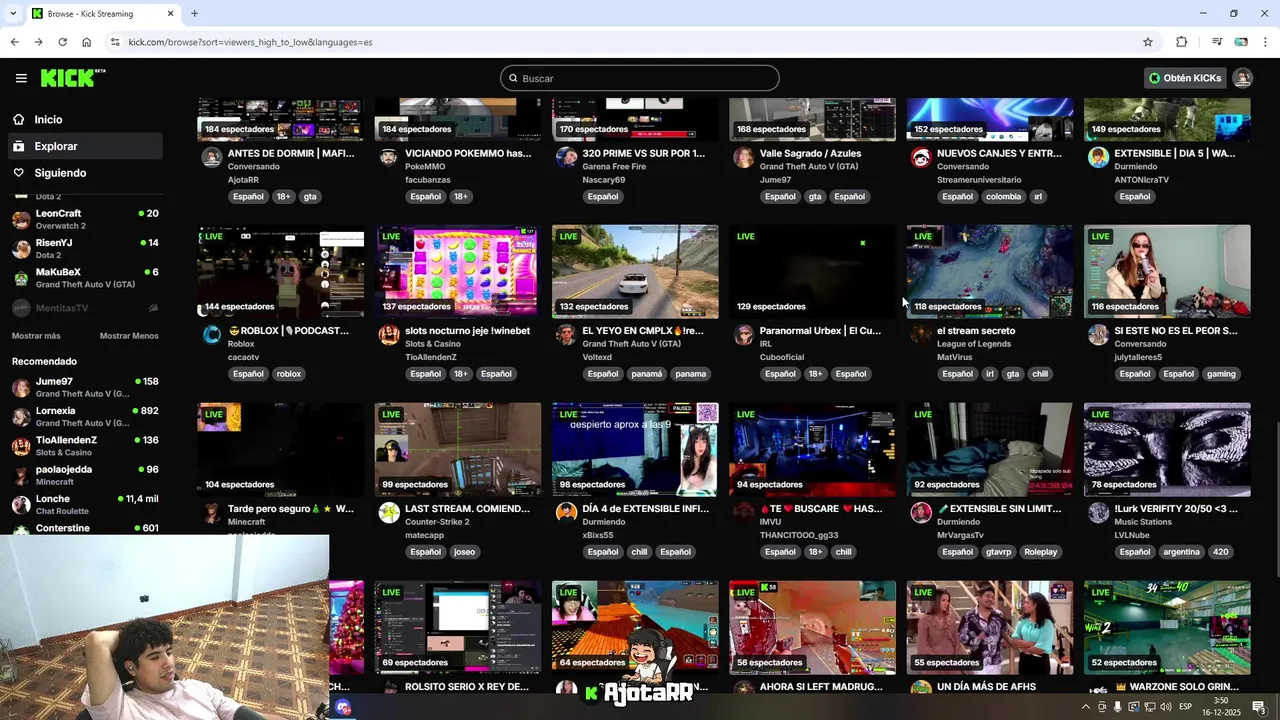Image resolution: width=1280 pixels, height=720 pixels.
Task: Click browser address bar URL
Action: (x=250, y=42)
